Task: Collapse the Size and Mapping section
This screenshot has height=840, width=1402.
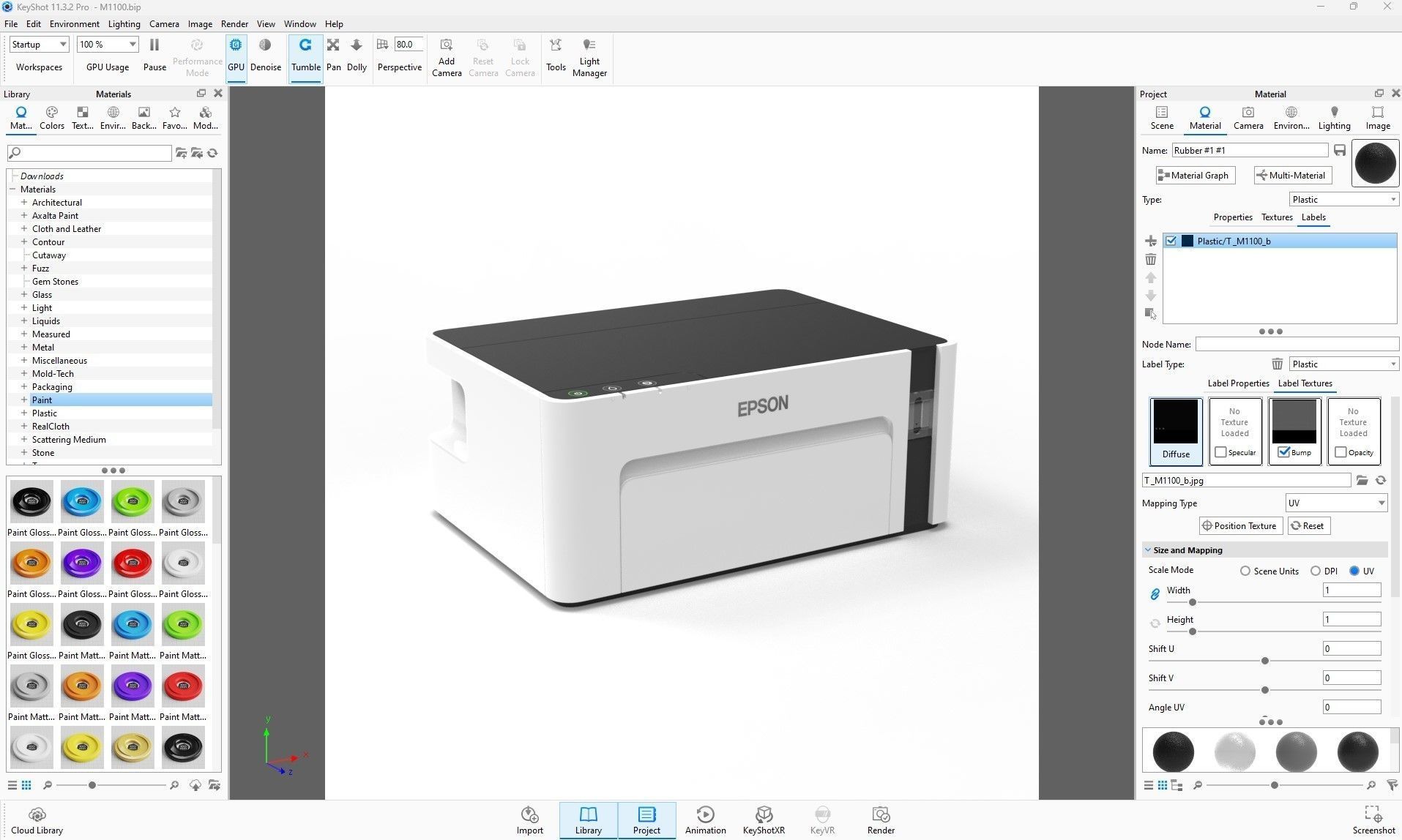Action: point(1148,550)
